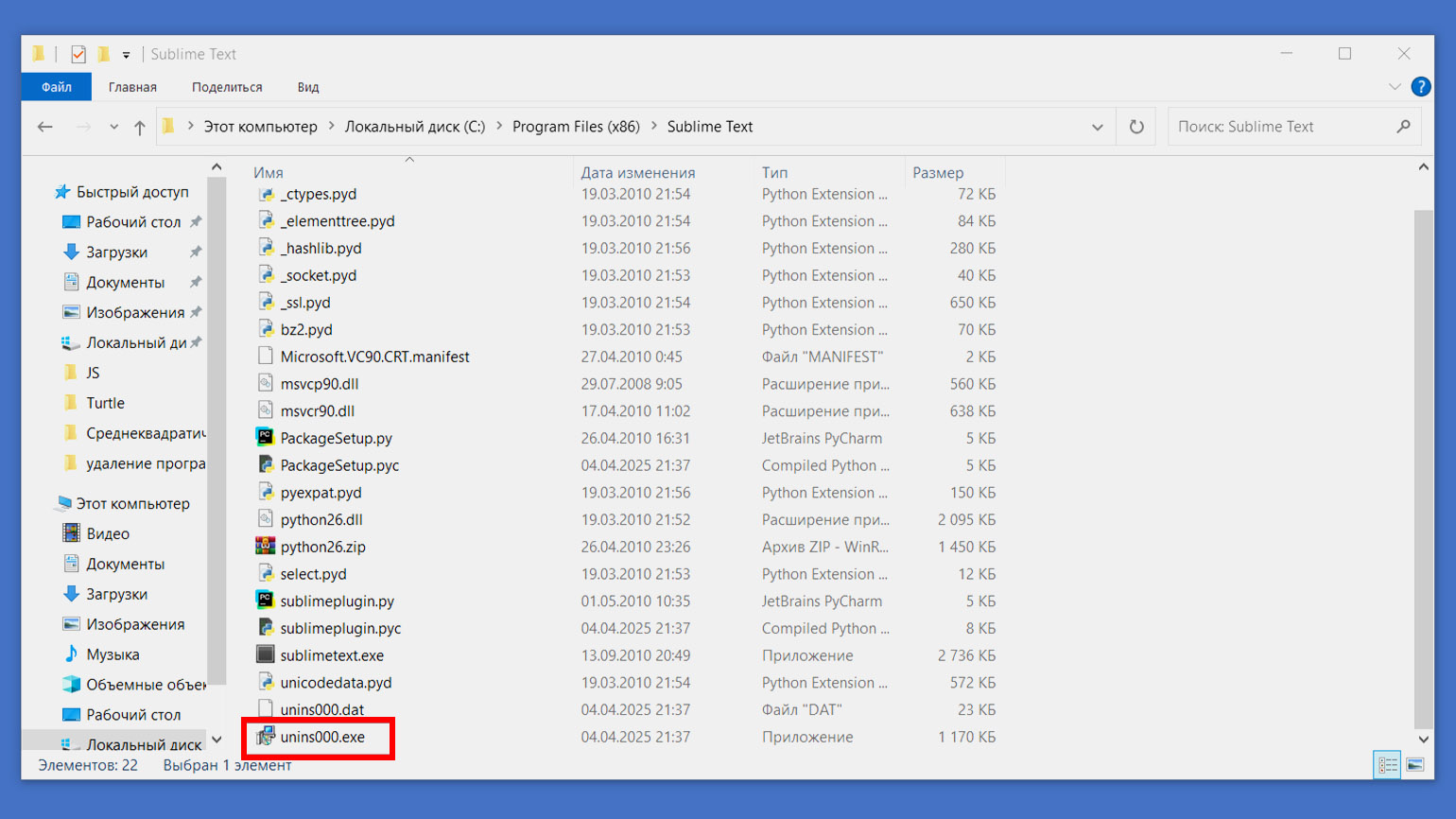
Task: Click the navigation pane scrollbar
Action: 217,430
